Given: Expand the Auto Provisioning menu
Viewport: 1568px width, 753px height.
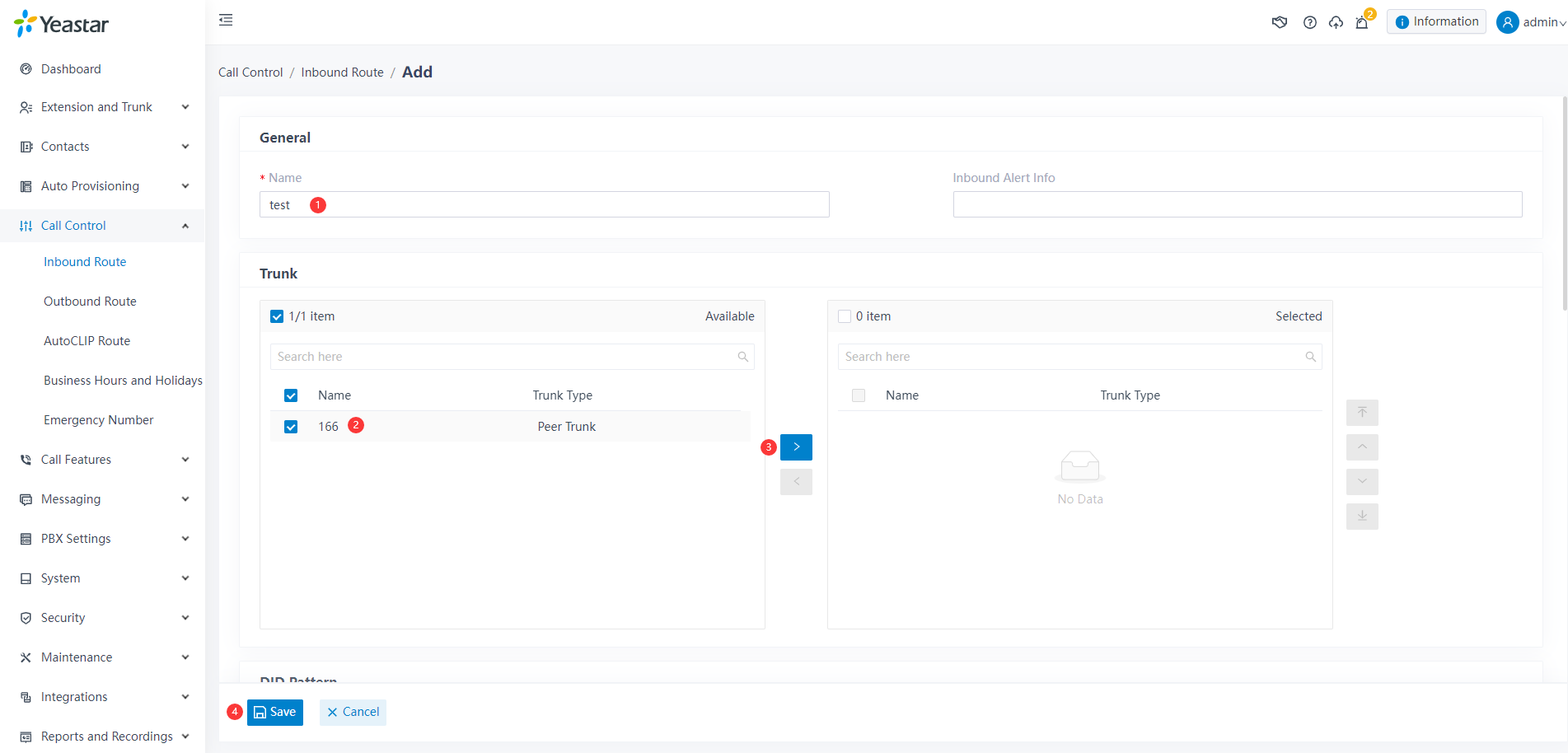Looking at the screenshot, I should tap(103, 186).
